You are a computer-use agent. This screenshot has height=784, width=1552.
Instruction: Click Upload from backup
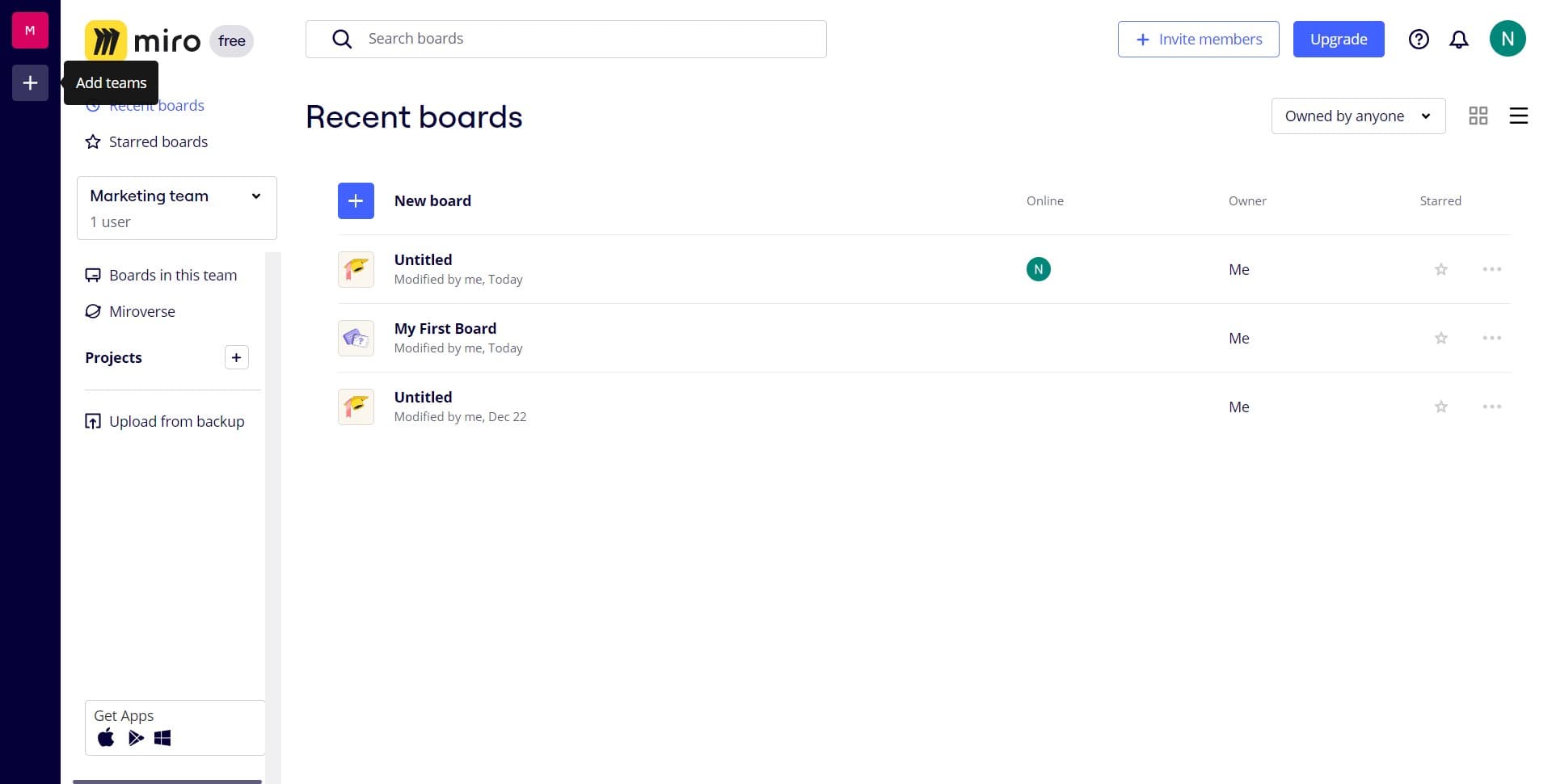click(175, 421)
